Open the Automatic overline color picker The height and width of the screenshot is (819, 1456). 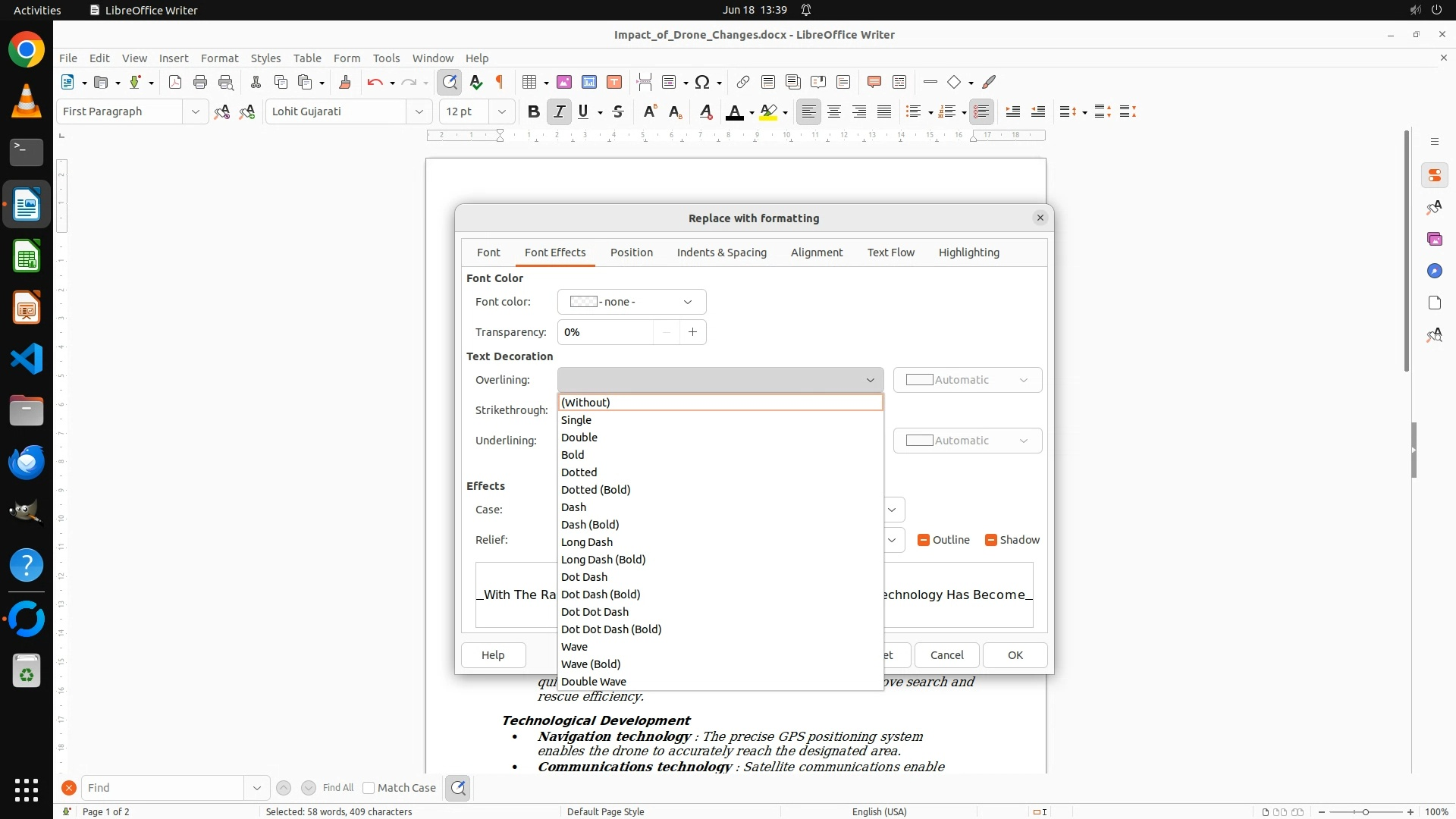[x=967, y=380]
